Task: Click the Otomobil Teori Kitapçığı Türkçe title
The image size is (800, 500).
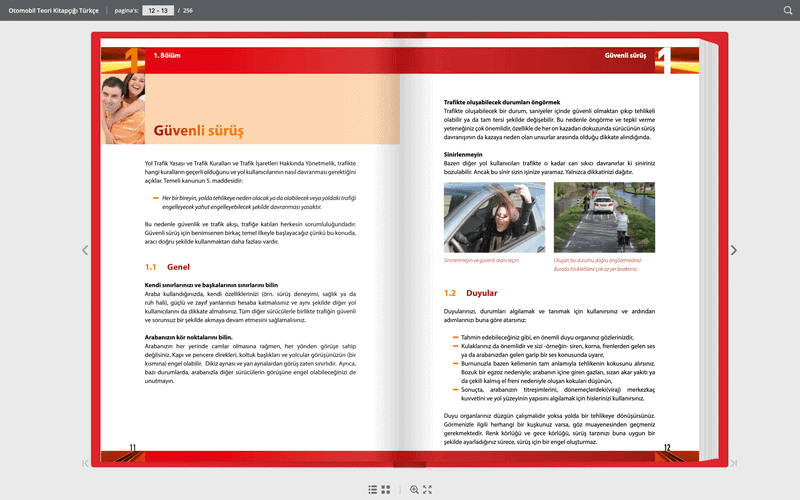Action: click(x=54, y=10)
